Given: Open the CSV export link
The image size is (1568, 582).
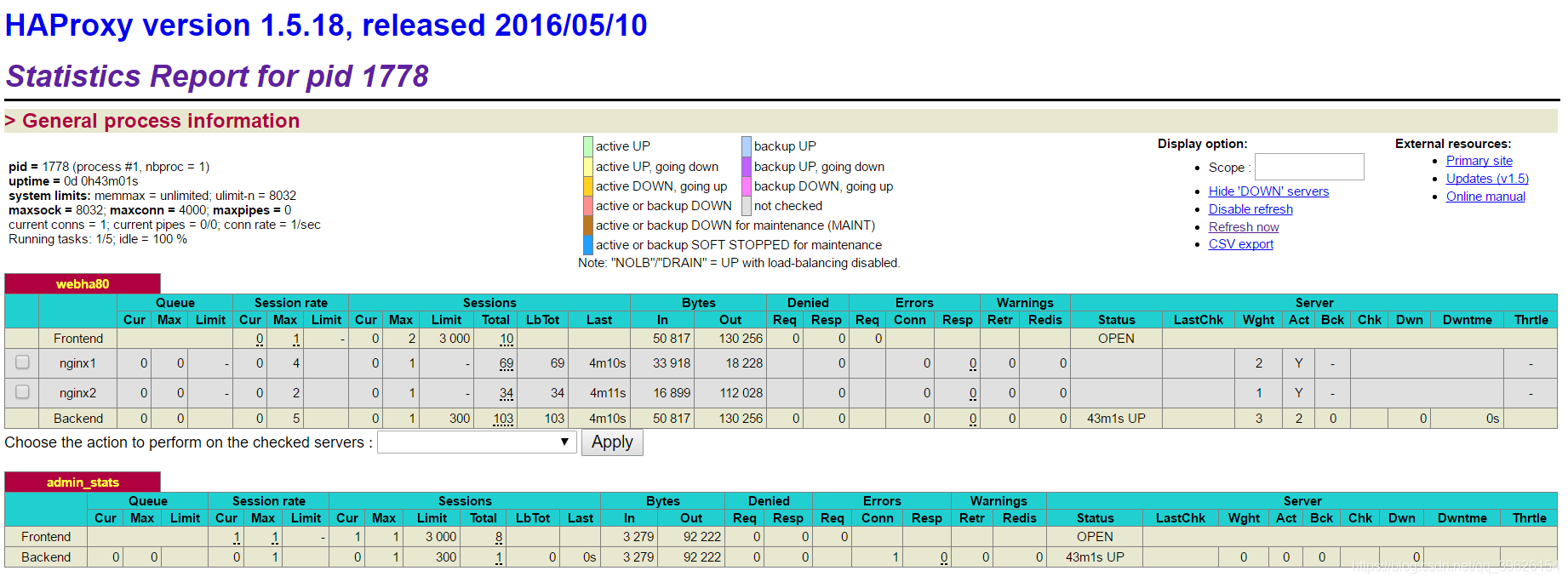Looking at the screenshot, I should click(1241, 244).
